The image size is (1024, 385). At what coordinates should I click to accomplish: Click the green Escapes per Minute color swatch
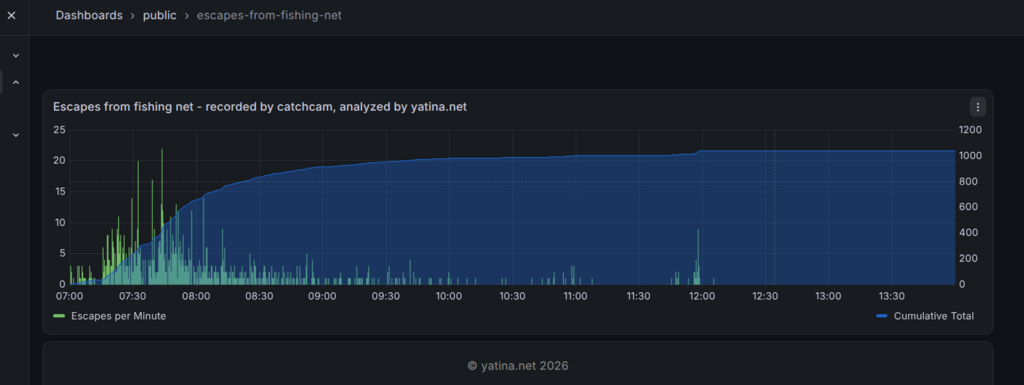pos(59,316)
